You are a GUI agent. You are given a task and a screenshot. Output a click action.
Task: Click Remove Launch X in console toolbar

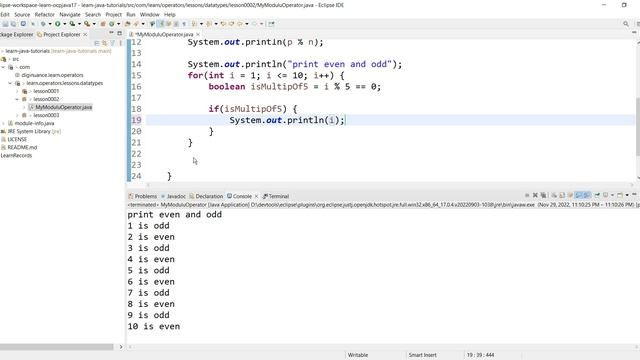[x=536, y=195]
